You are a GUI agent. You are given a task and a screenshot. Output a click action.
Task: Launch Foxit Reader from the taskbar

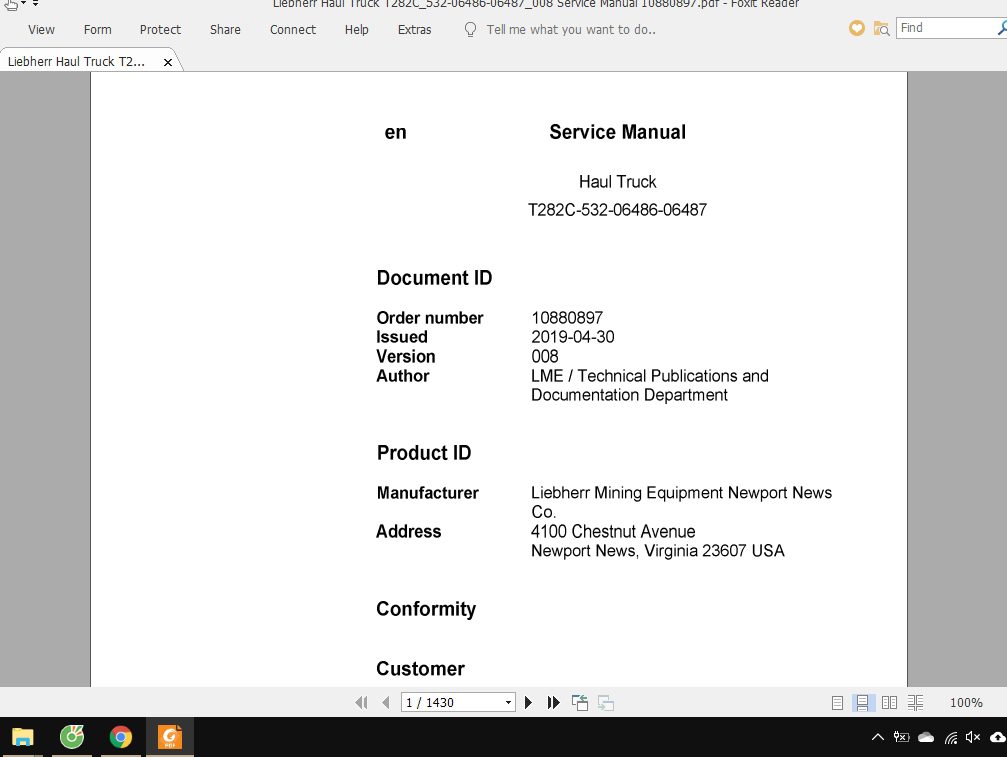pyautogui.click(x=170, y=737)
